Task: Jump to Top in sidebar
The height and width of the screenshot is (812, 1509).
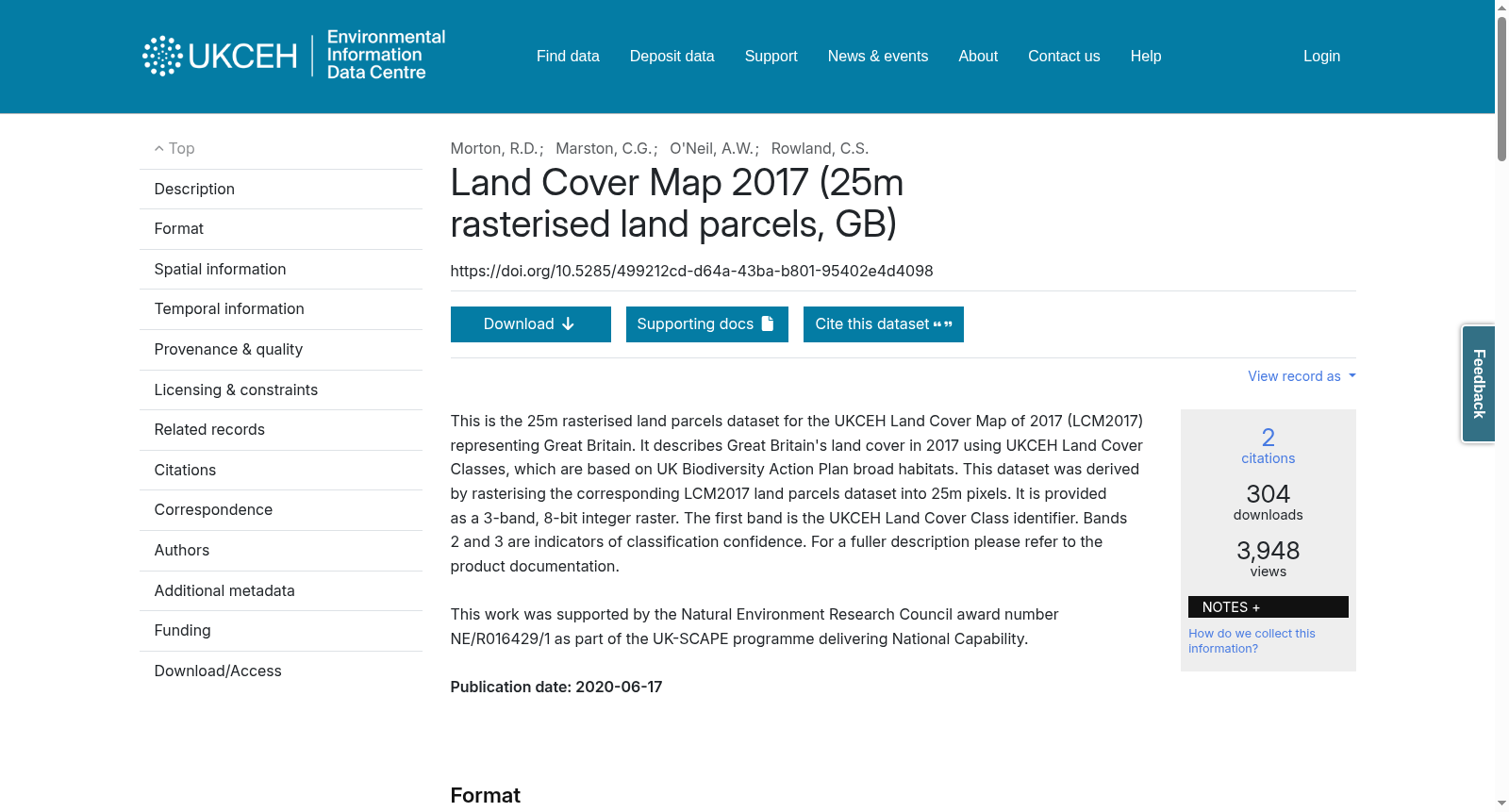Action: pos(281,149)
